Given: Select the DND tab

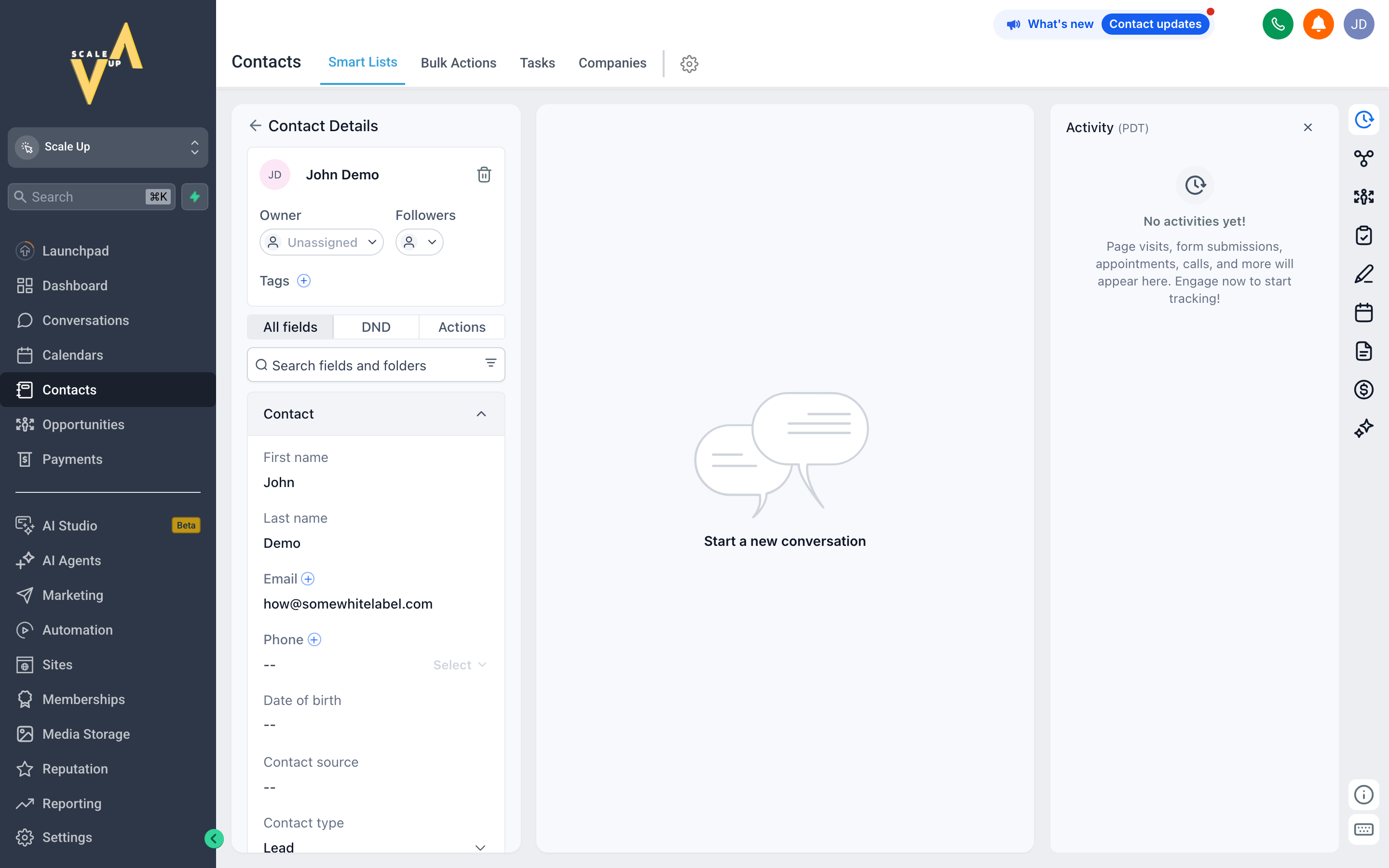Looking at the screenshot, I should (x=376, y=326).
